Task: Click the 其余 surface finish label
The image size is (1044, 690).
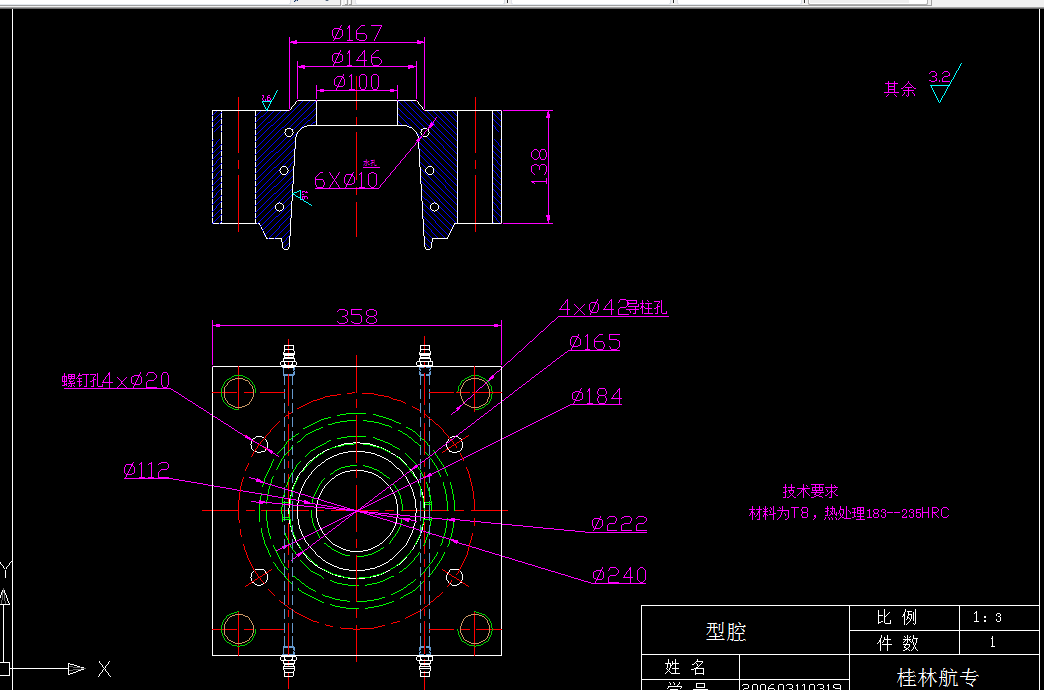Action: [x=900, y=90]
